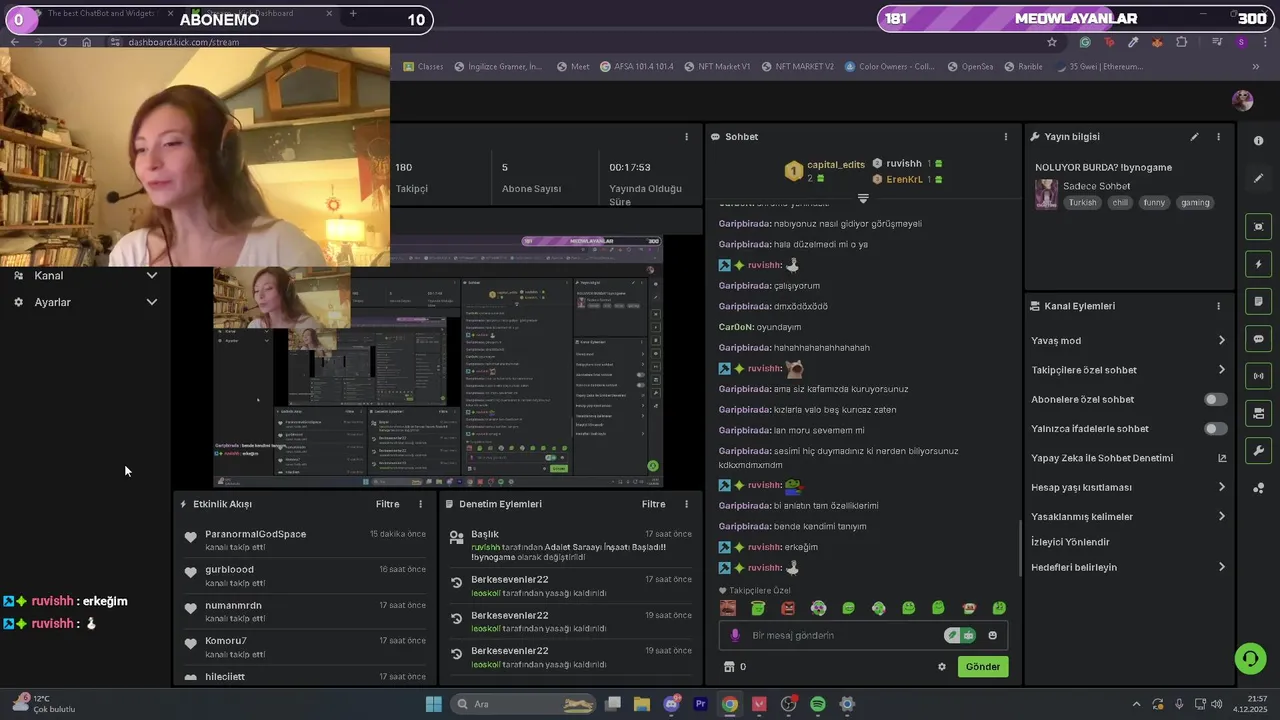Open Kanal Eylemleri three-dot menu
1280x720 pixels.
pos(1218,306)
